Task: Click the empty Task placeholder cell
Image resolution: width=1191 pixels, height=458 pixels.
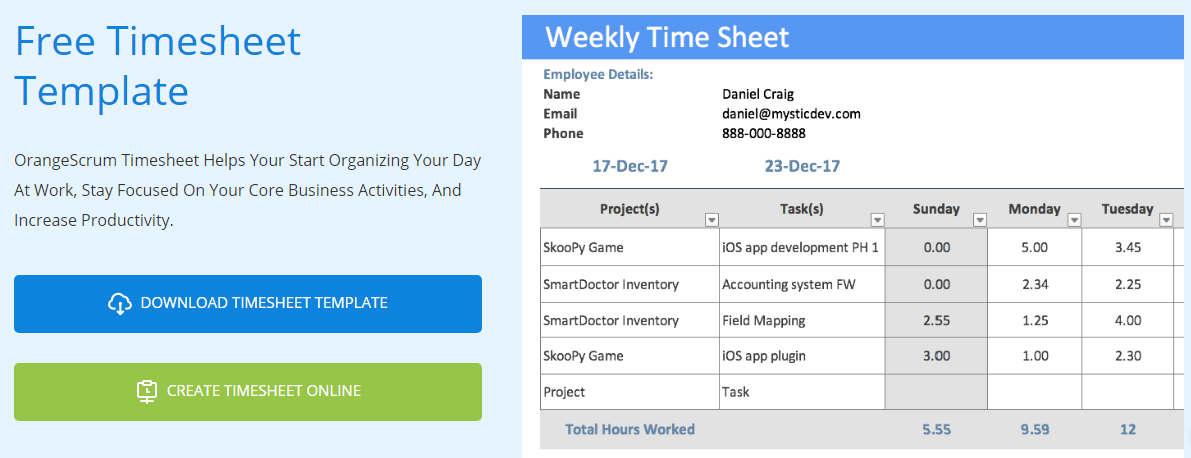Action: tap(803, 393)
